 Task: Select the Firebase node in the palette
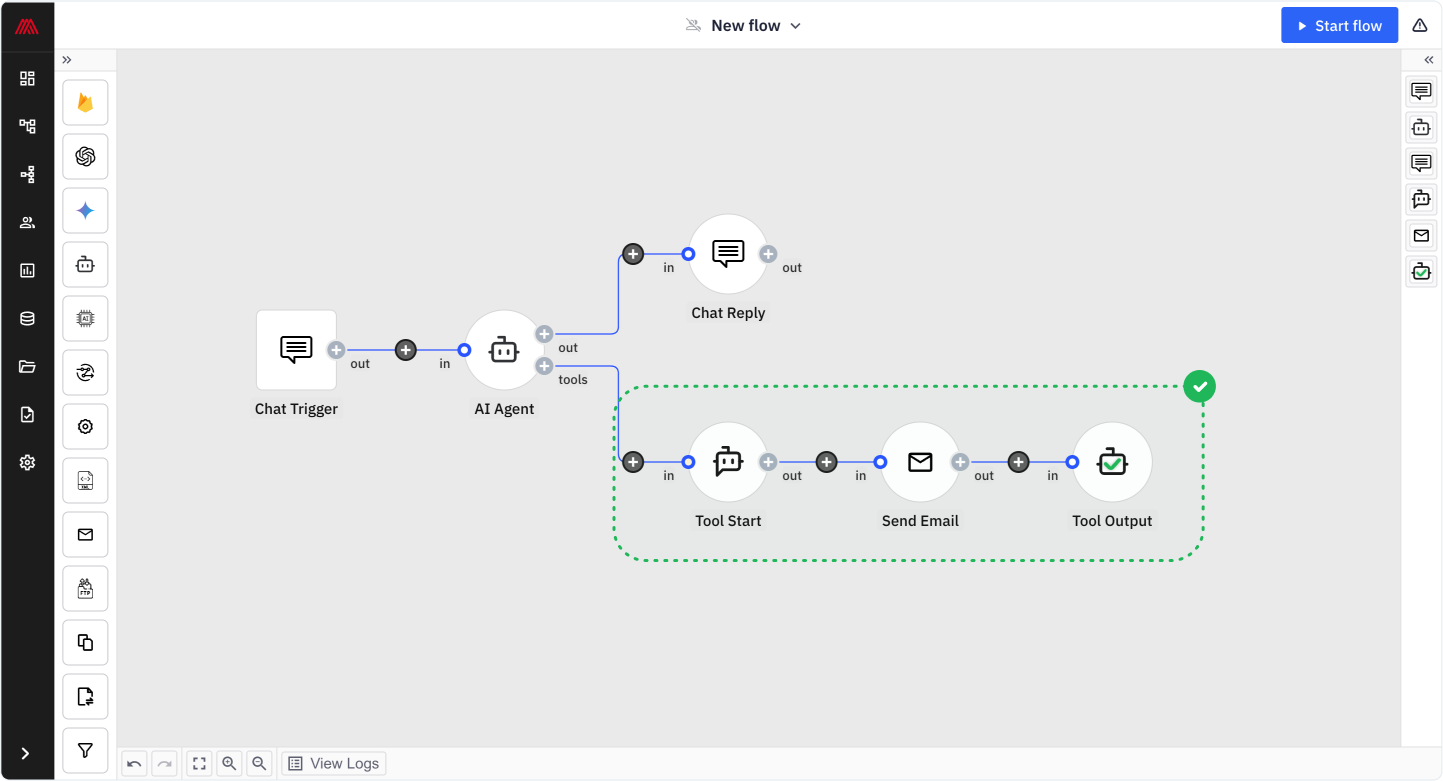pos(85,103)
